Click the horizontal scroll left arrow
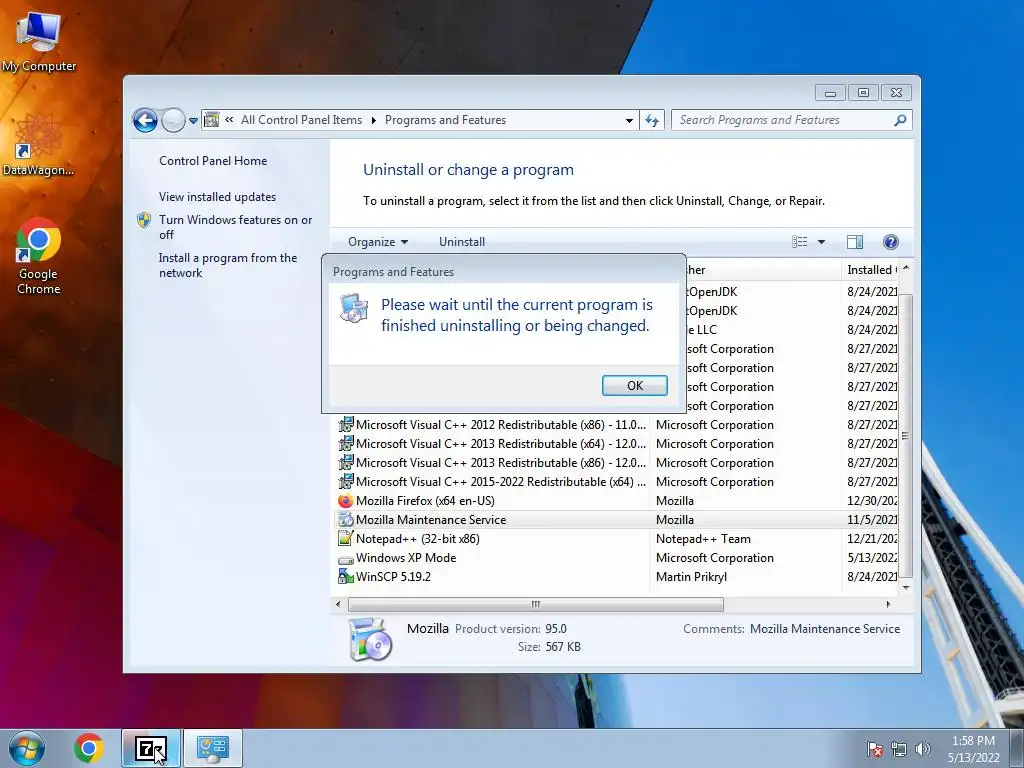The image size is (1024, 768). point(338,604)
